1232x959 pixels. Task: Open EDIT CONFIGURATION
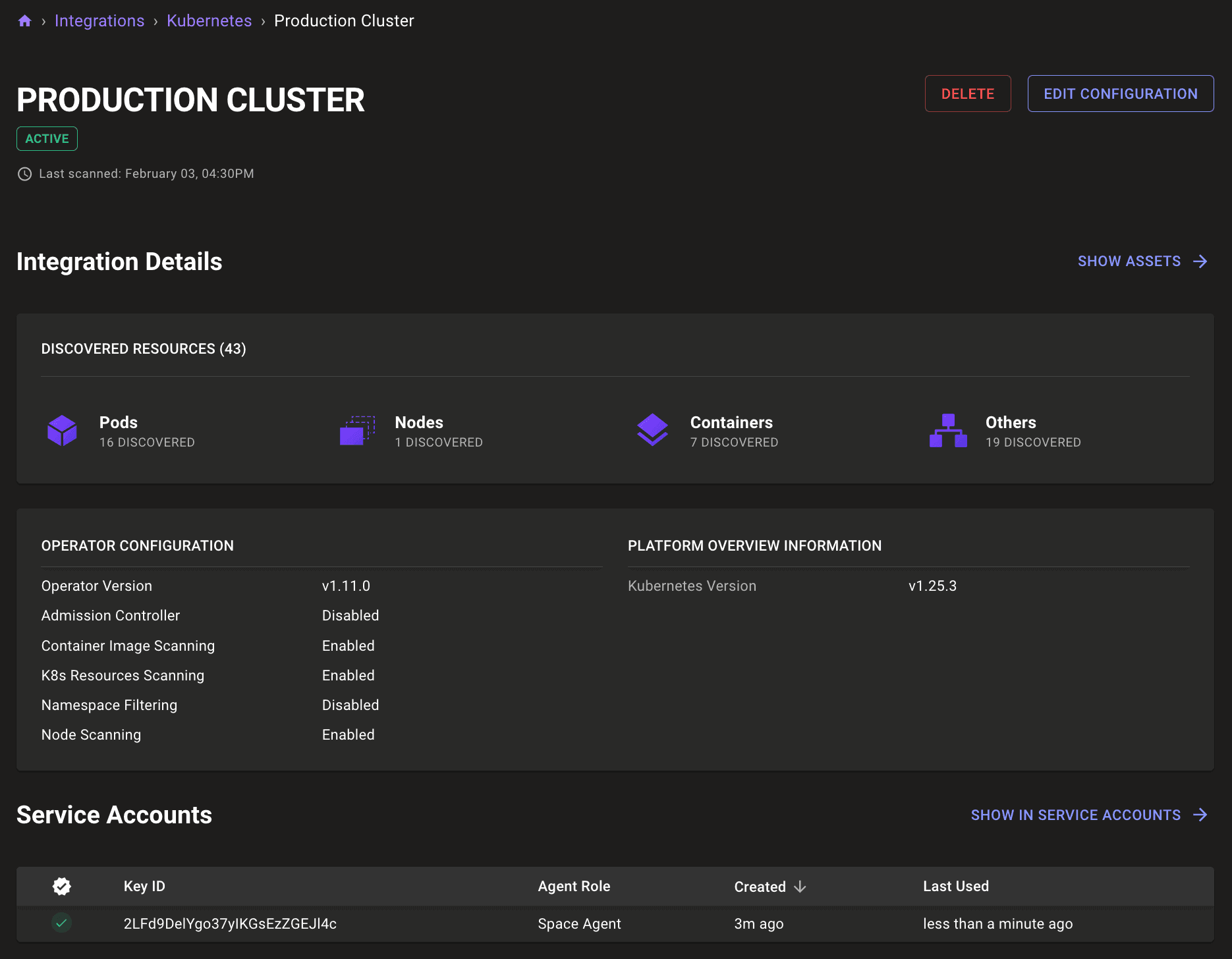(1120, 93)
